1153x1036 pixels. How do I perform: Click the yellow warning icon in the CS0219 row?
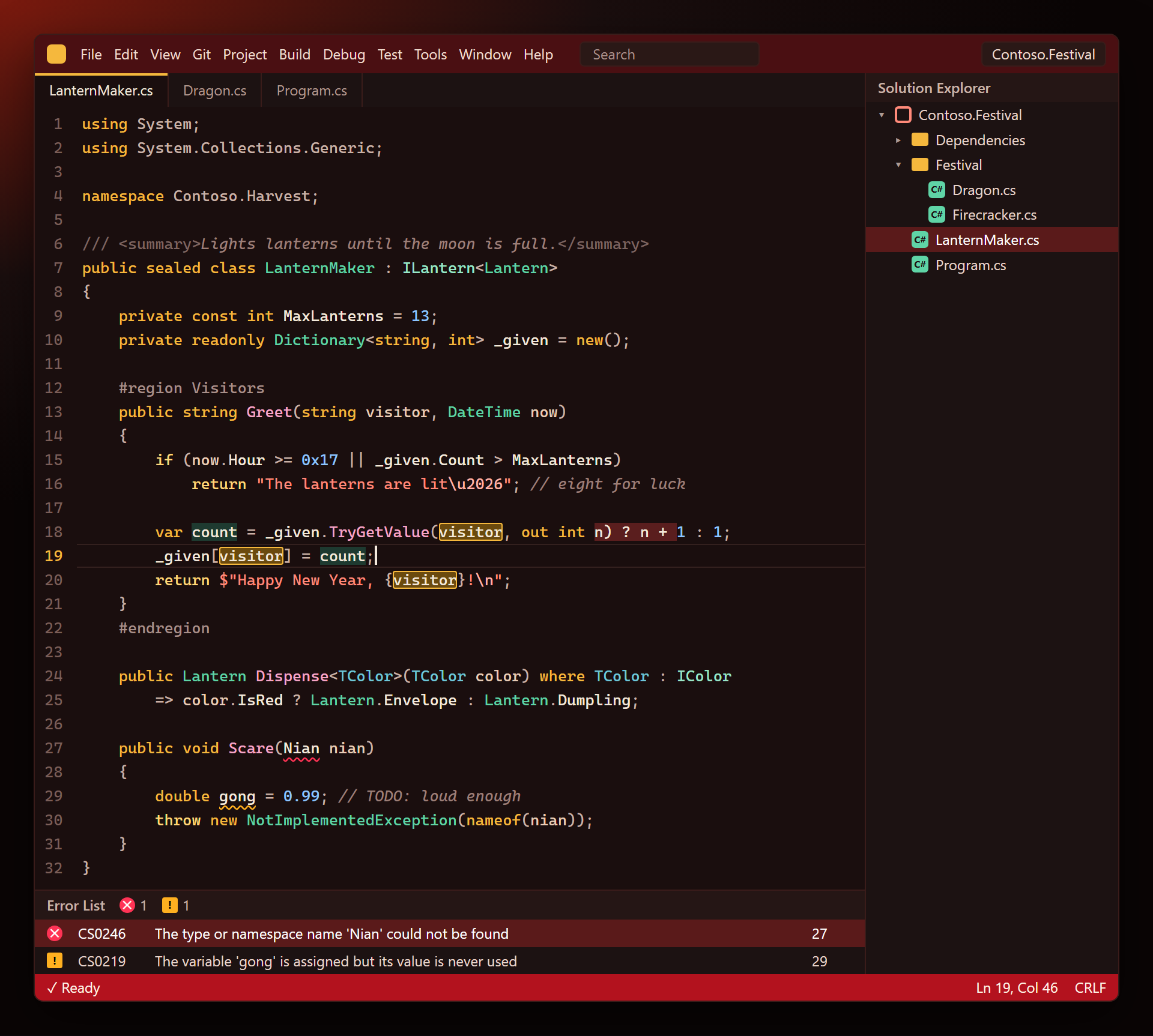coord(55,961)
